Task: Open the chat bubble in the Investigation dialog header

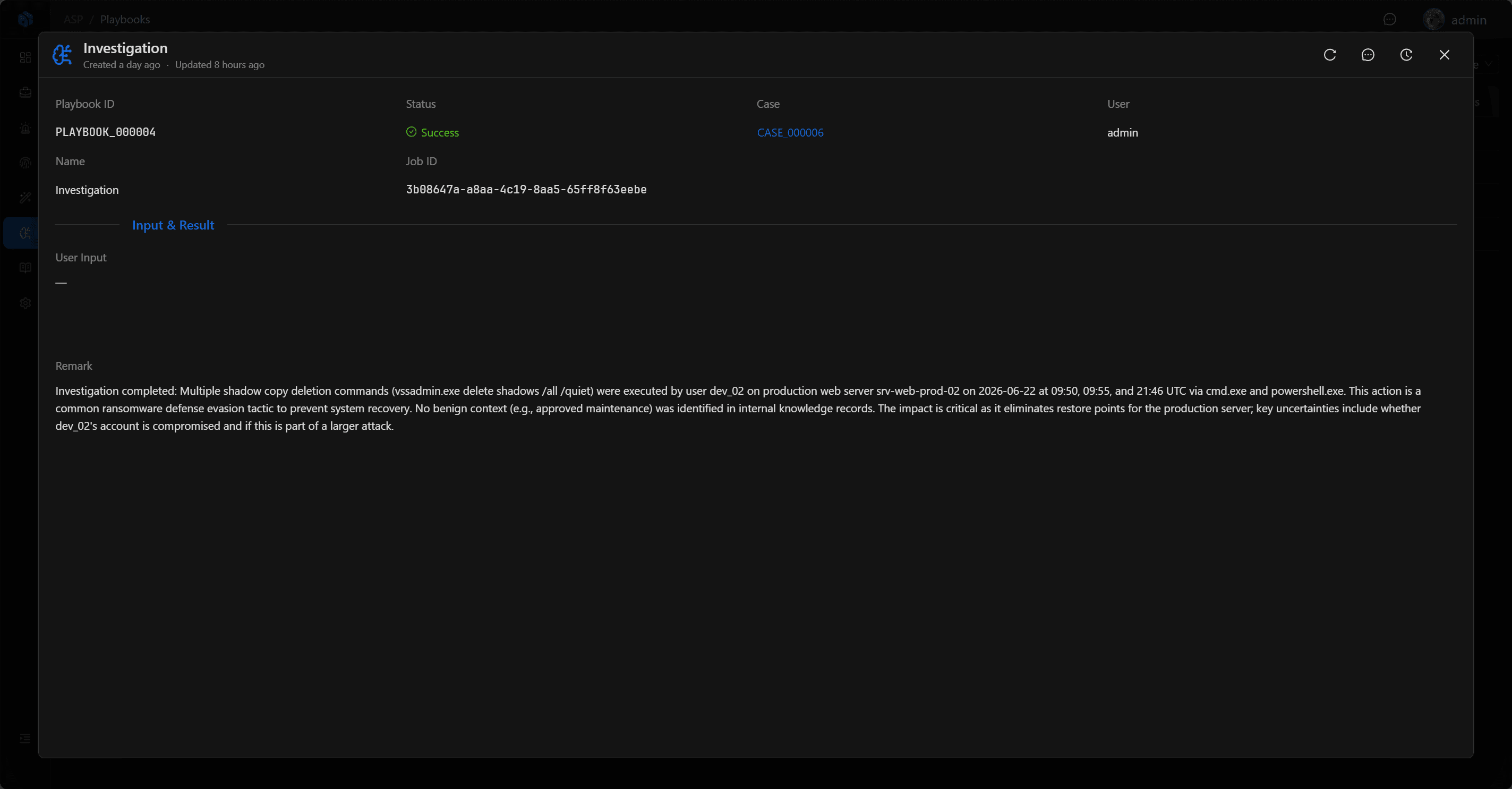Action: pyautogui.click(x=1368, y=55)
